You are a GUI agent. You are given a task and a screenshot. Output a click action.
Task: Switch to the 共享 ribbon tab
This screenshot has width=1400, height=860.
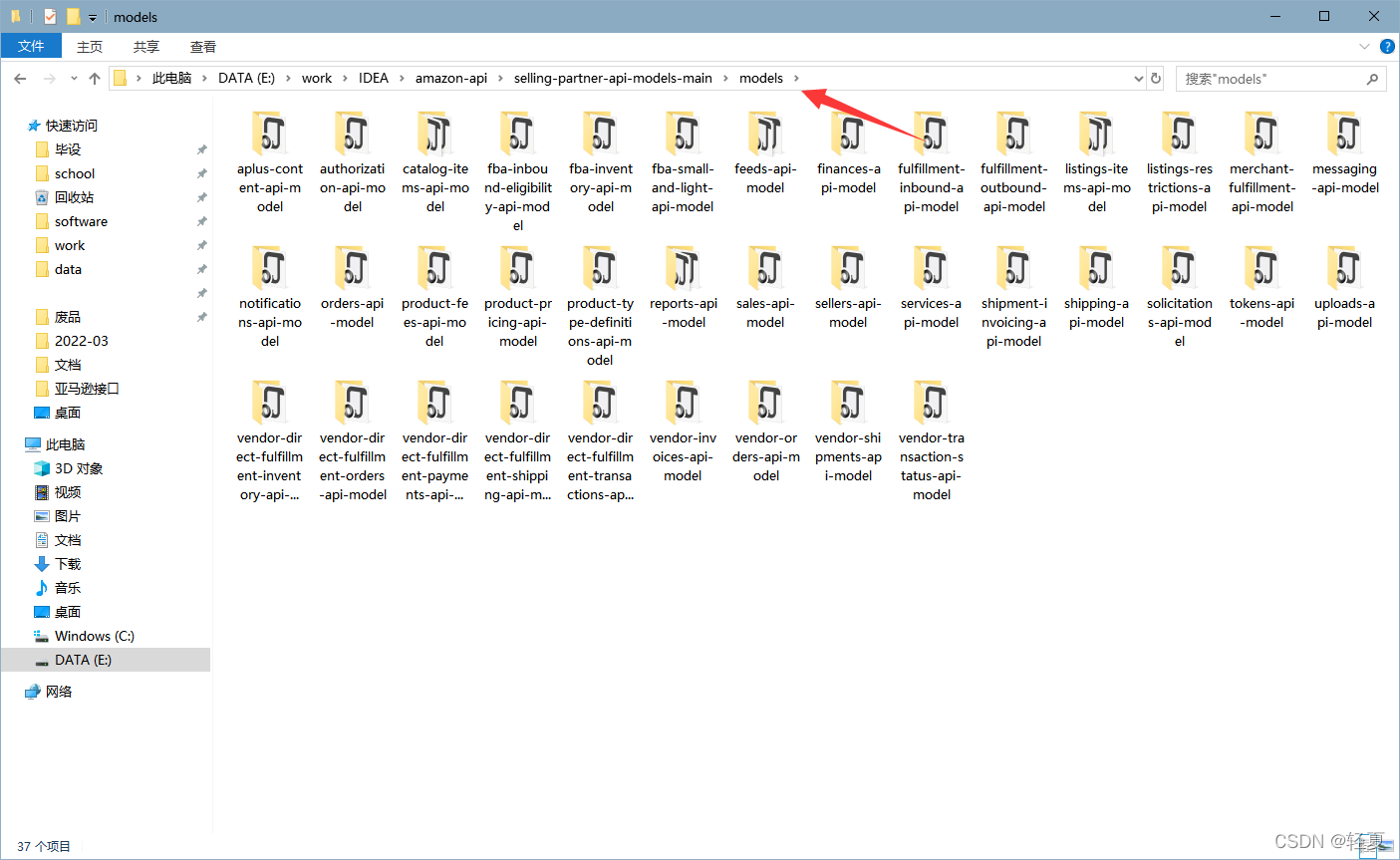click(x=146, y=46)
